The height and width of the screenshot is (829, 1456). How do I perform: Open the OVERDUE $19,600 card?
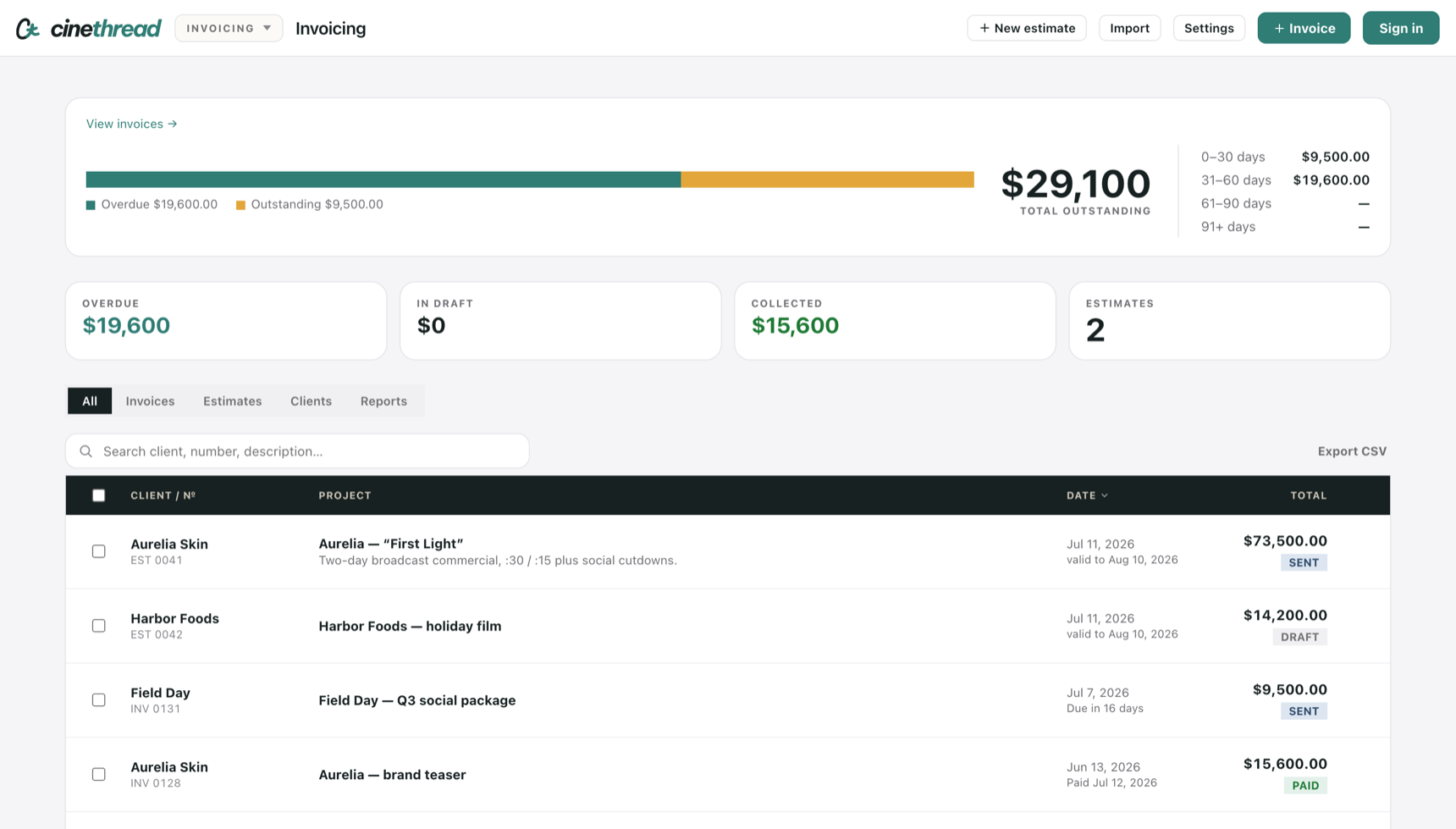(226, 321)
